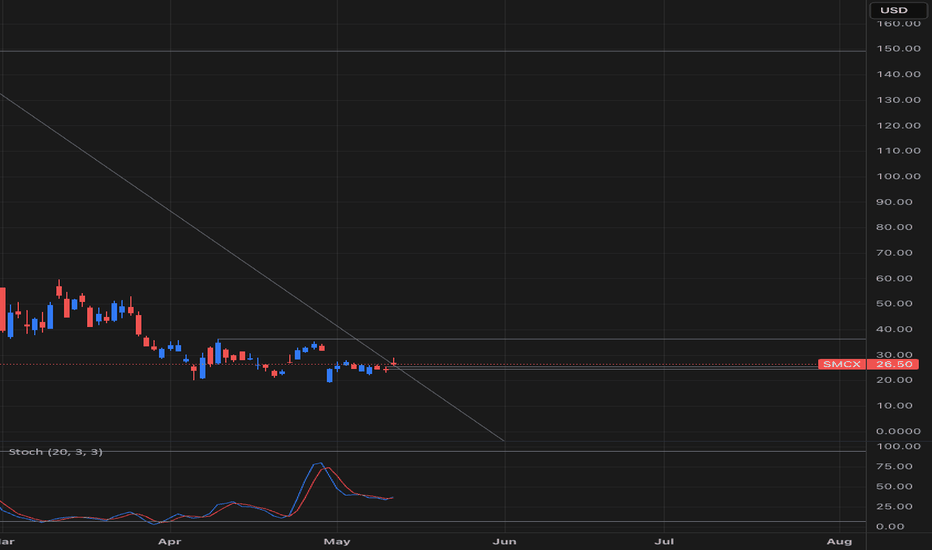The image size is (932, 550).
Task: Click the USD currency button
Action: (898, 10)
